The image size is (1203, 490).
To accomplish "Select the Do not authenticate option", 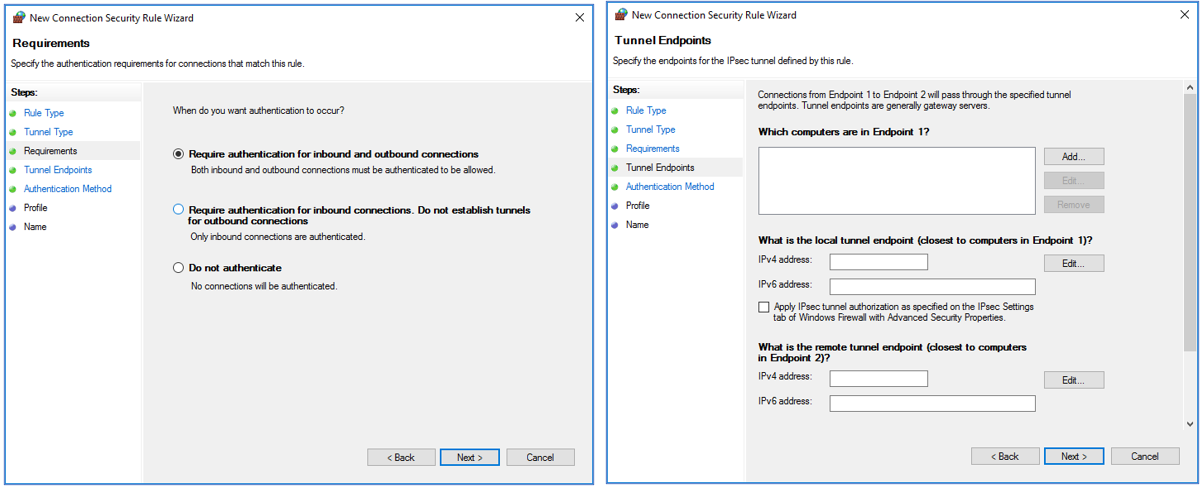I will pos(178,268).
